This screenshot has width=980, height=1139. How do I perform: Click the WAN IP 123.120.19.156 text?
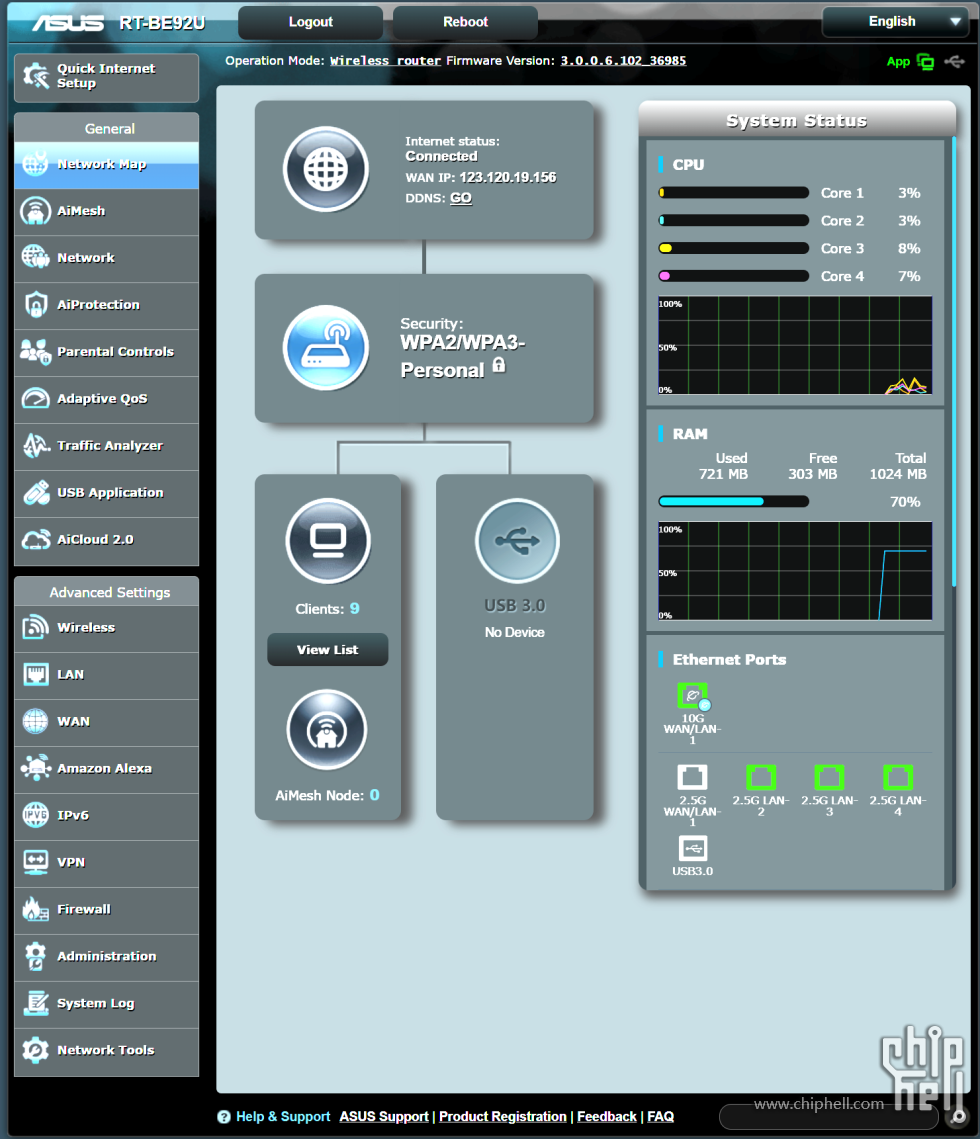[508, 177]
